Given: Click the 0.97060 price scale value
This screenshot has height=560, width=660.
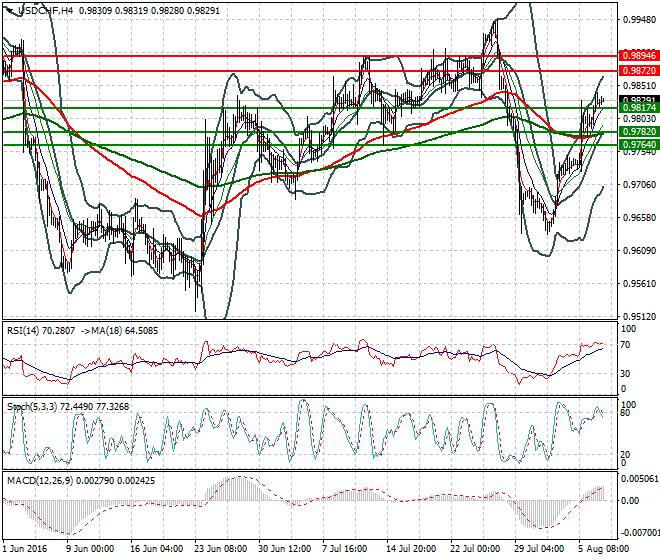Looking at the screenshot, I should [639, 184].
